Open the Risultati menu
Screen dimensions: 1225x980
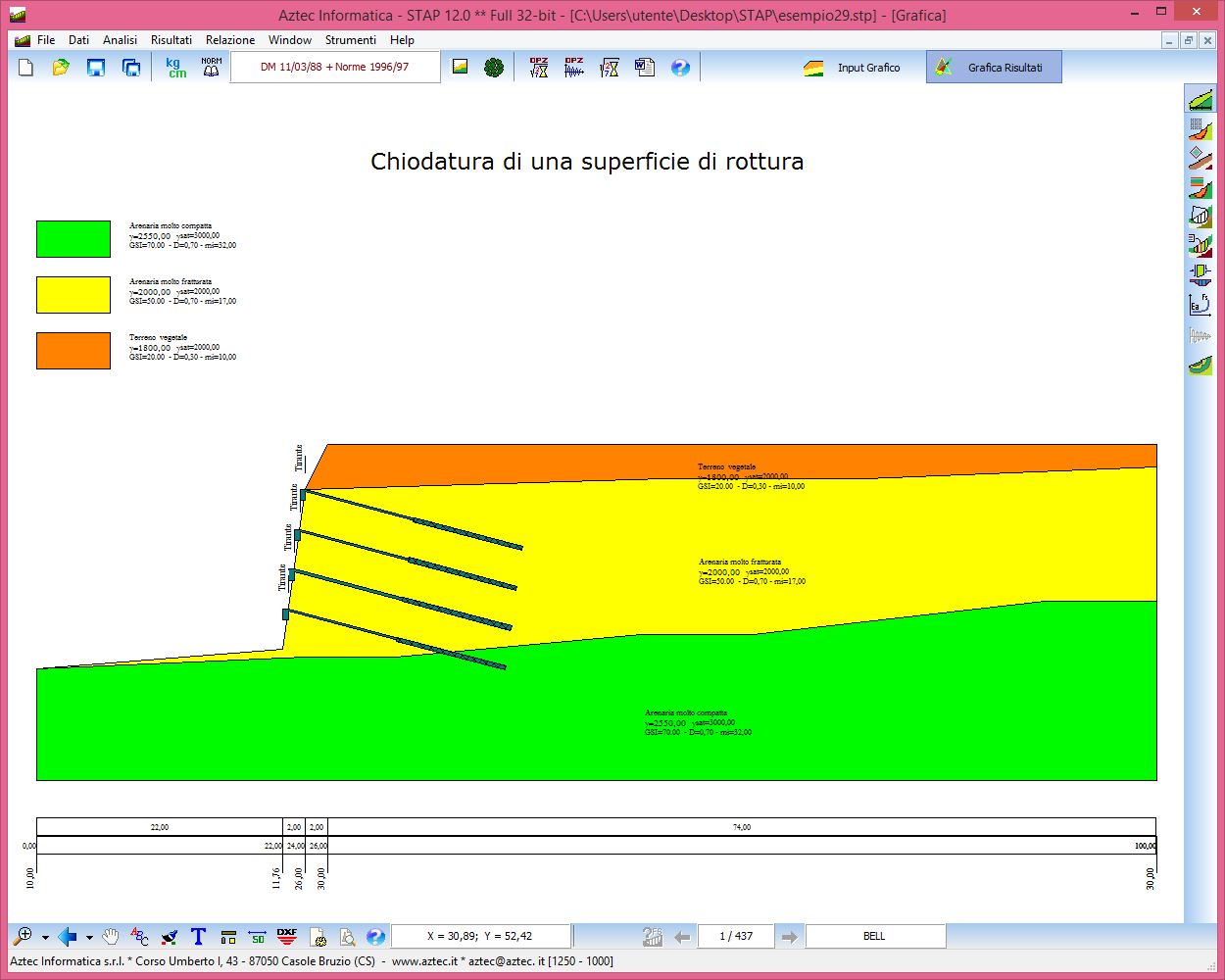click(171, 40)
